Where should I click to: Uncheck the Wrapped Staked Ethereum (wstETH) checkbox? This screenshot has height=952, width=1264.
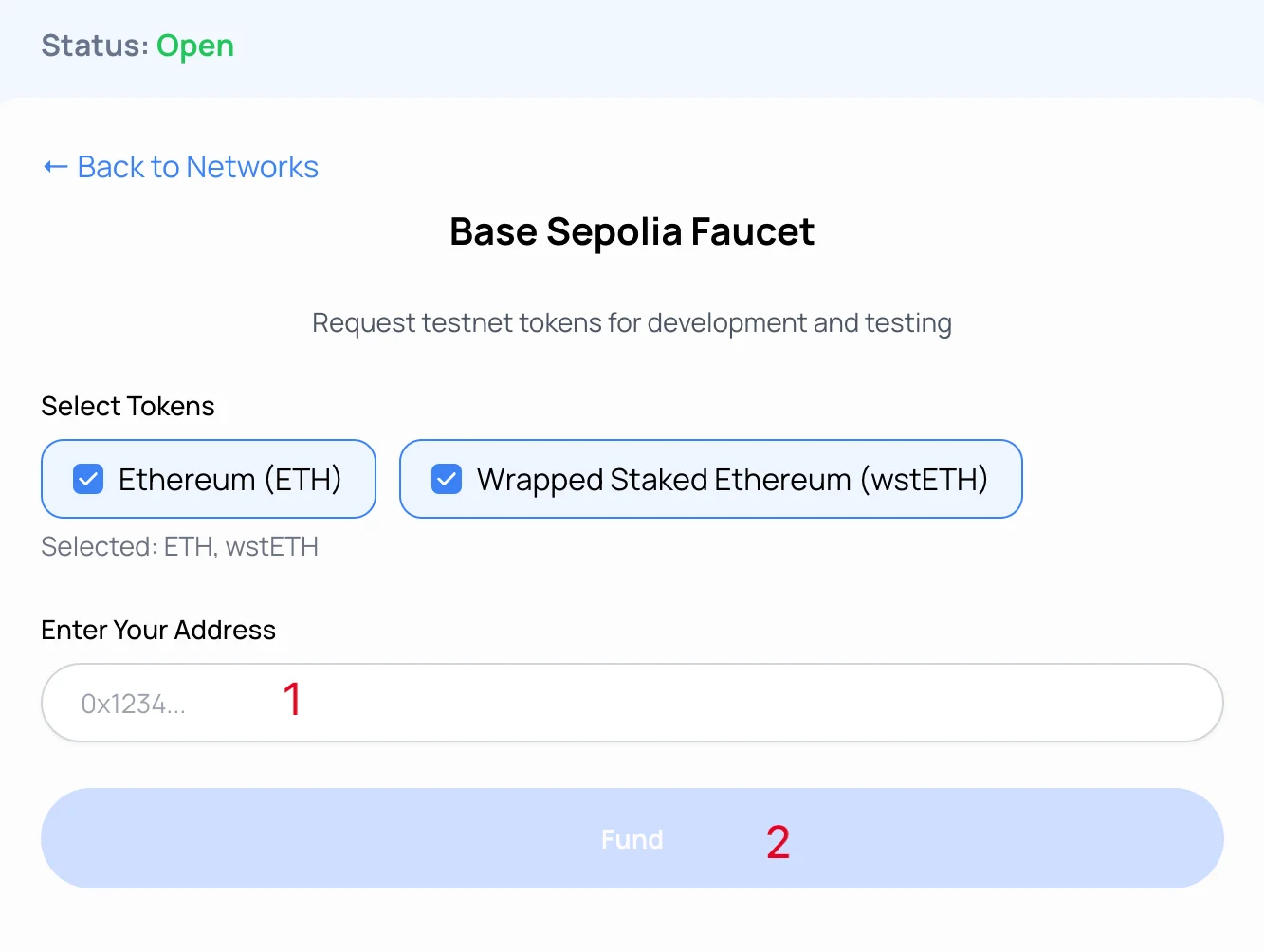447,479
